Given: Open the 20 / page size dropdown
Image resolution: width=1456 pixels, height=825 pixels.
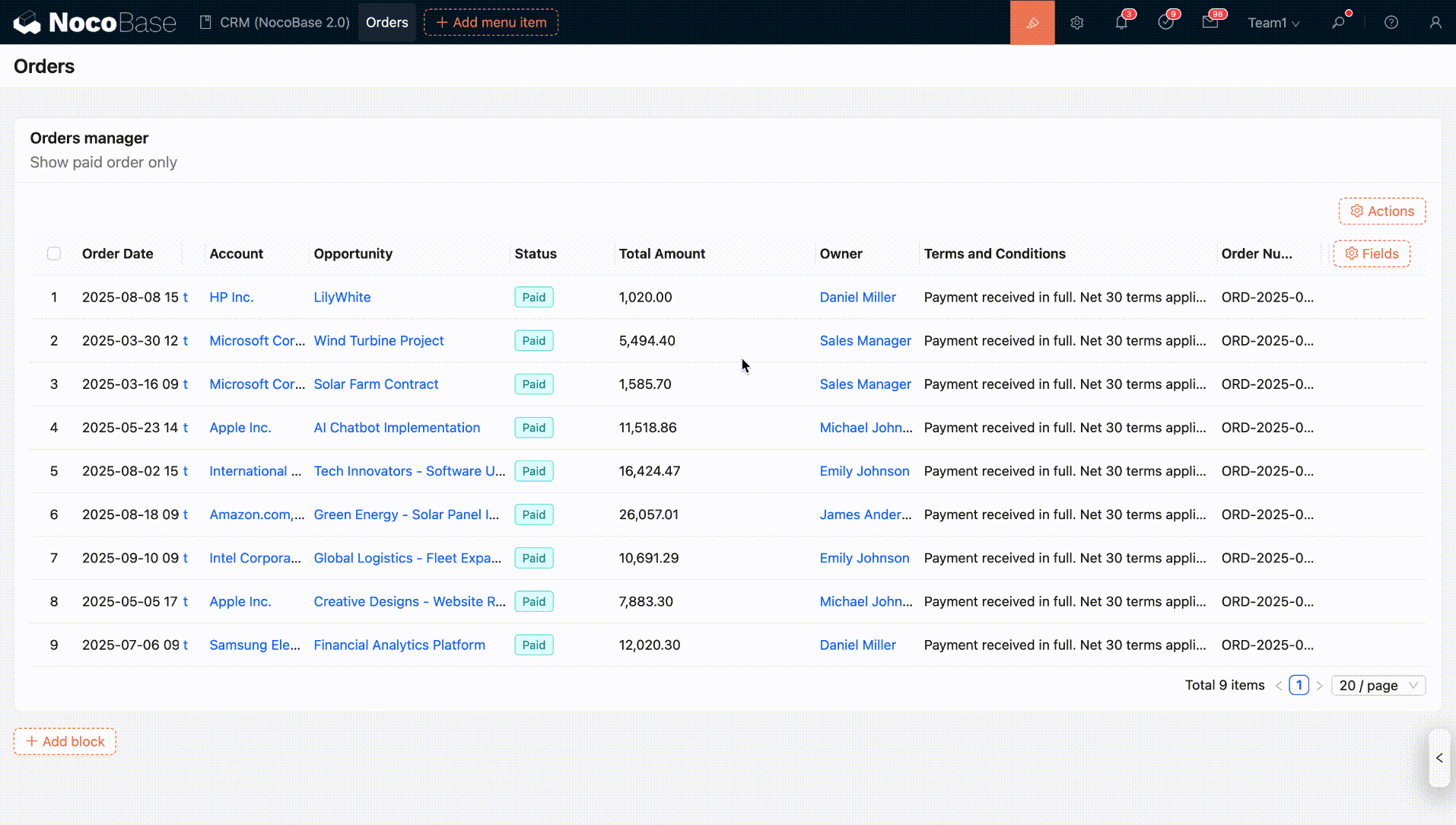Looking at the screenshot, I should coord(1378,685).
